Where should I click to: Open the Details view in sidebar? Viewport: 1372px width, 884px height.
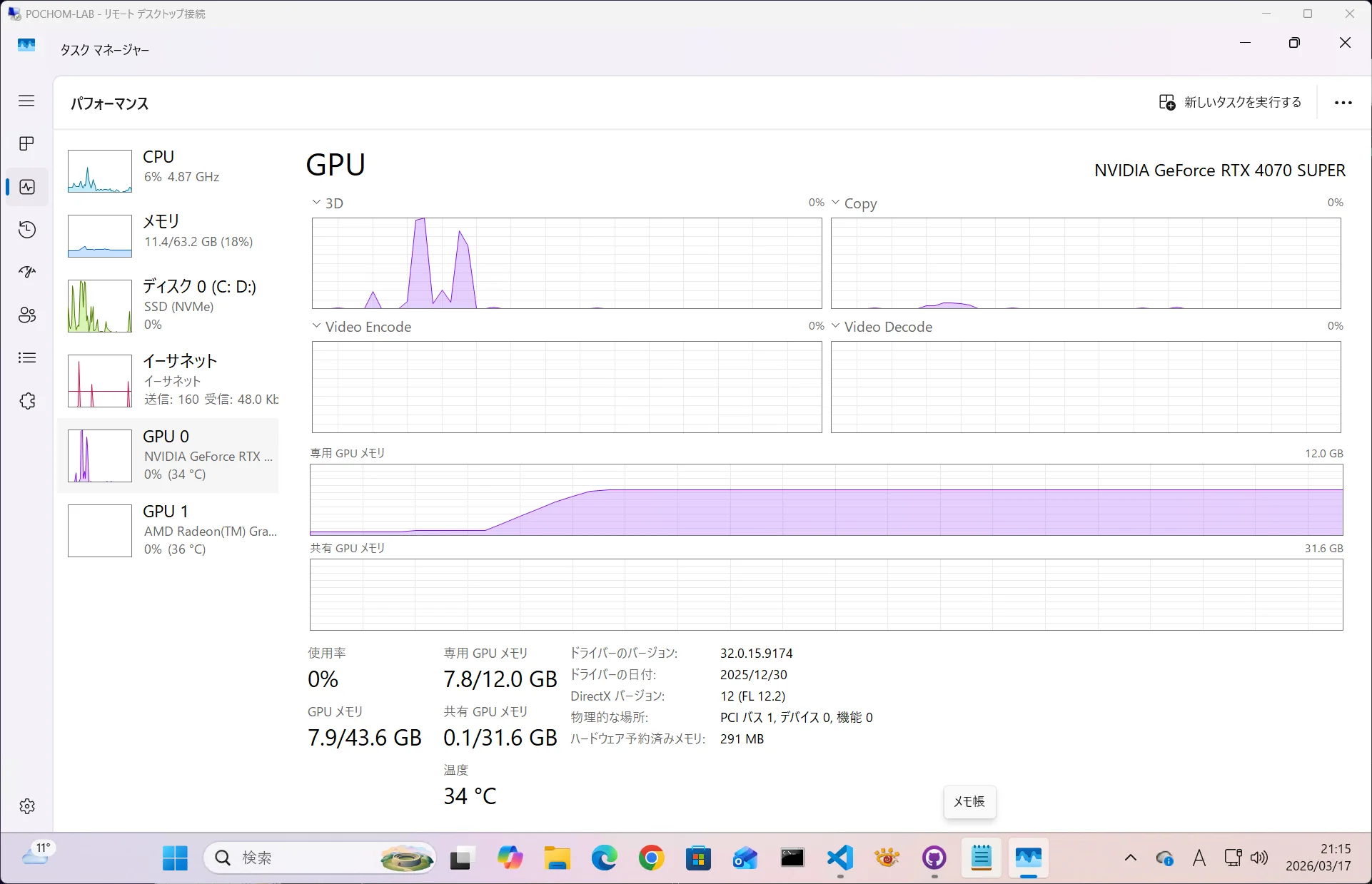(x=26, y=357)
